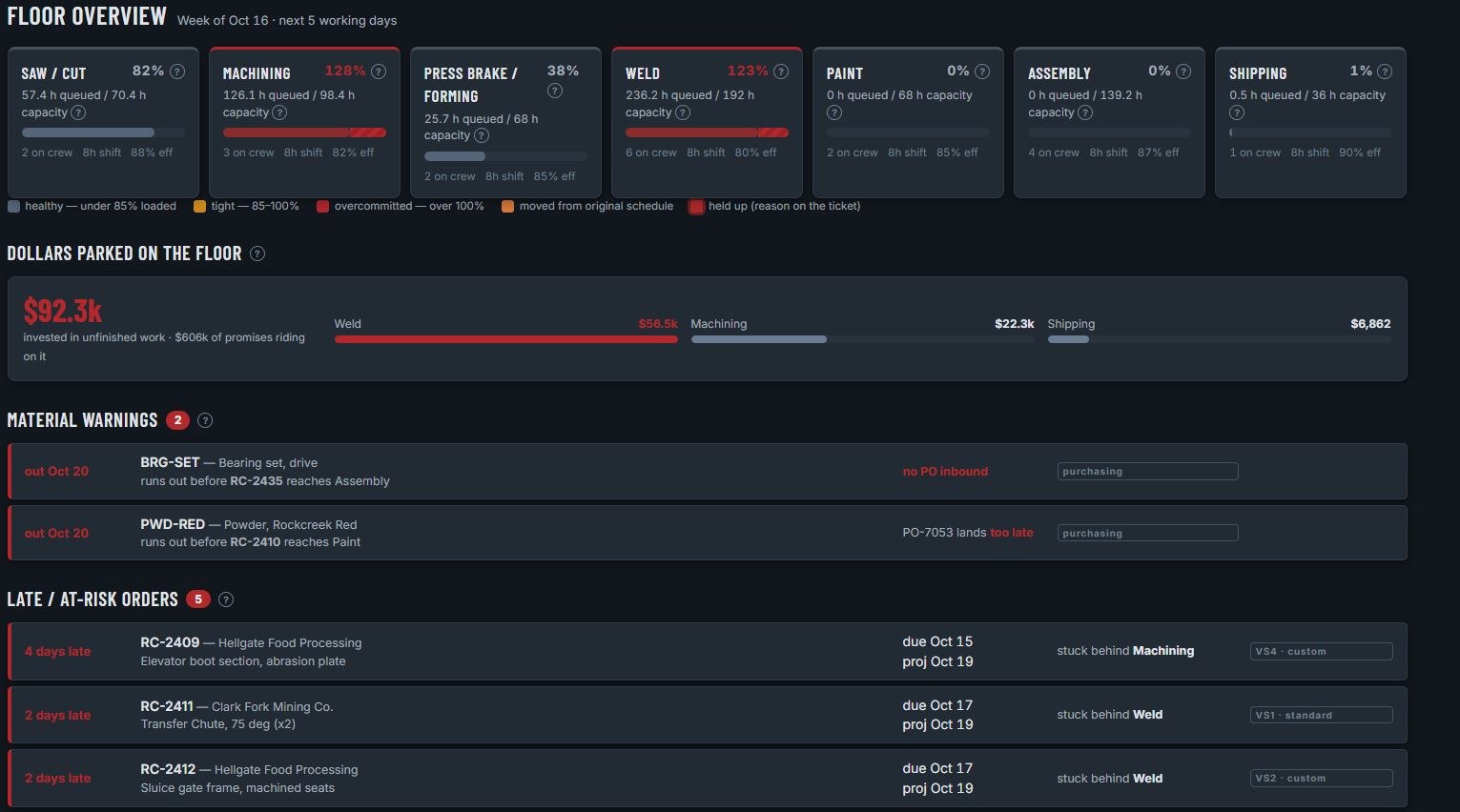Screen dimensions: 1460x812
Task: Click the healthy legend color swatch
Action: [x=13, y=206]
